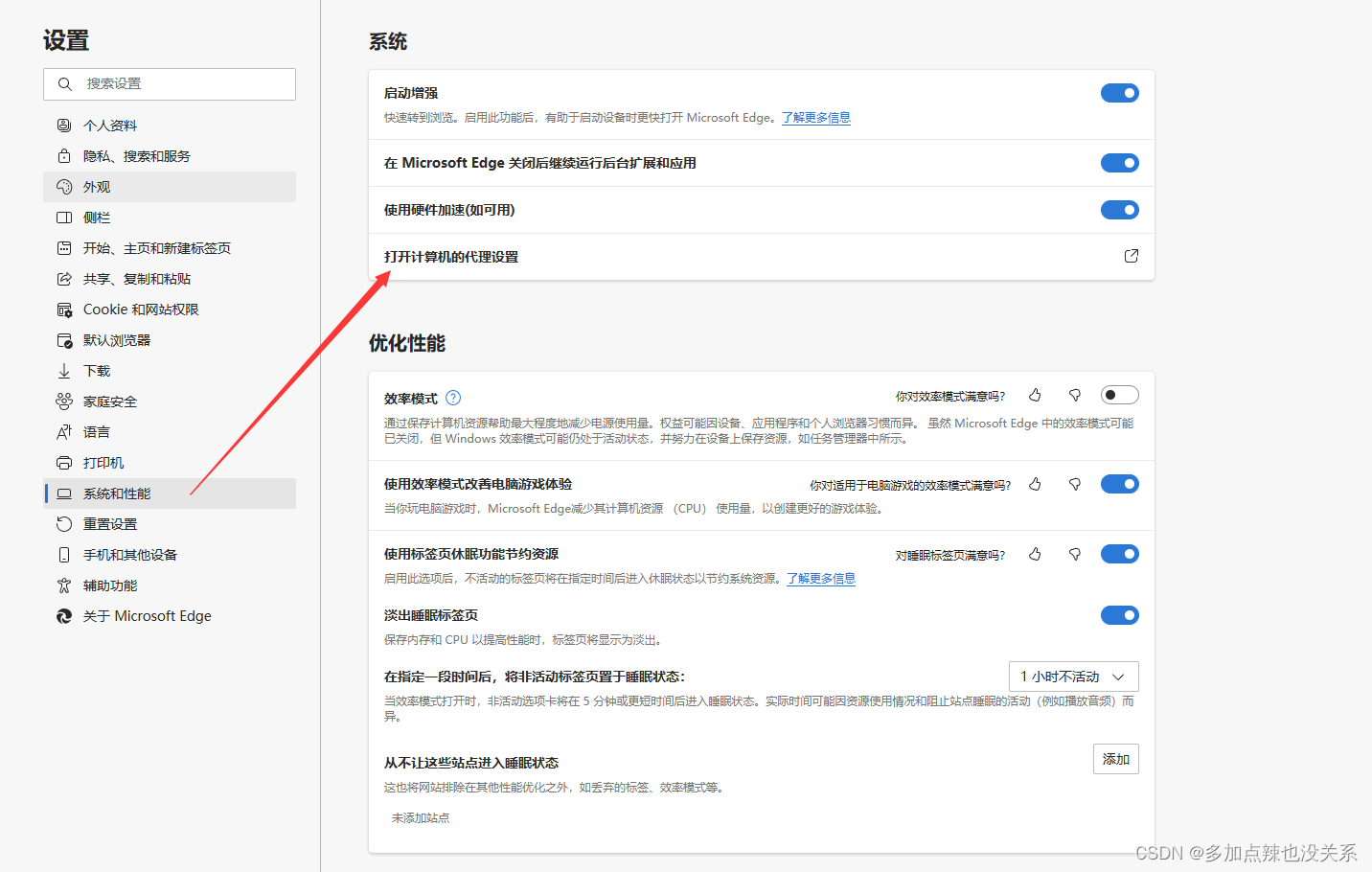Click the 家庭安全 family icon
The image size is (1372, 872).
pyautogui.click(x=64, y=402)
